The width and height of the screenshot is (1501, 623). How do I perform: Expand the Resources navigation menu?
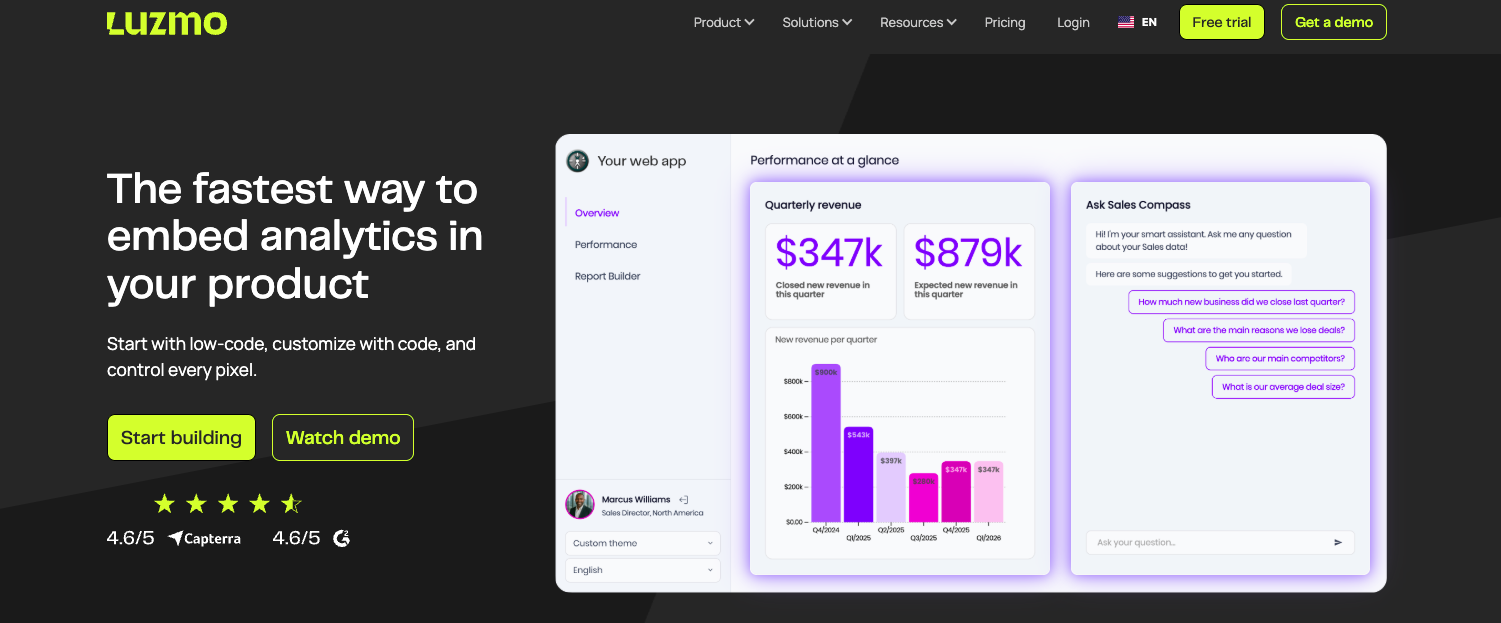918,22
